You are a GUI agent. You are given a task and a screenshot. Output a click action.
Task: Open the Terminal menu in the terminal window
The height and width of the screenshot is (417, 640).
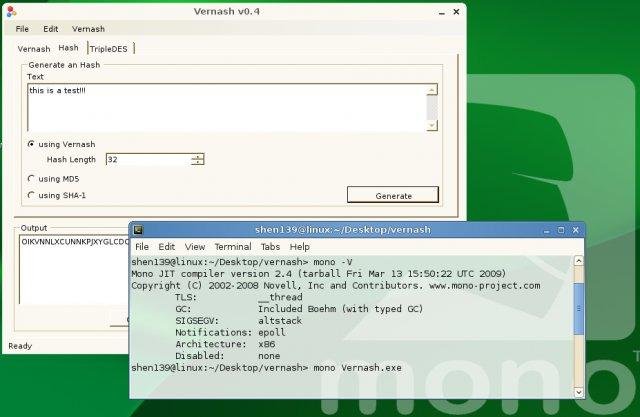(233, 247)
